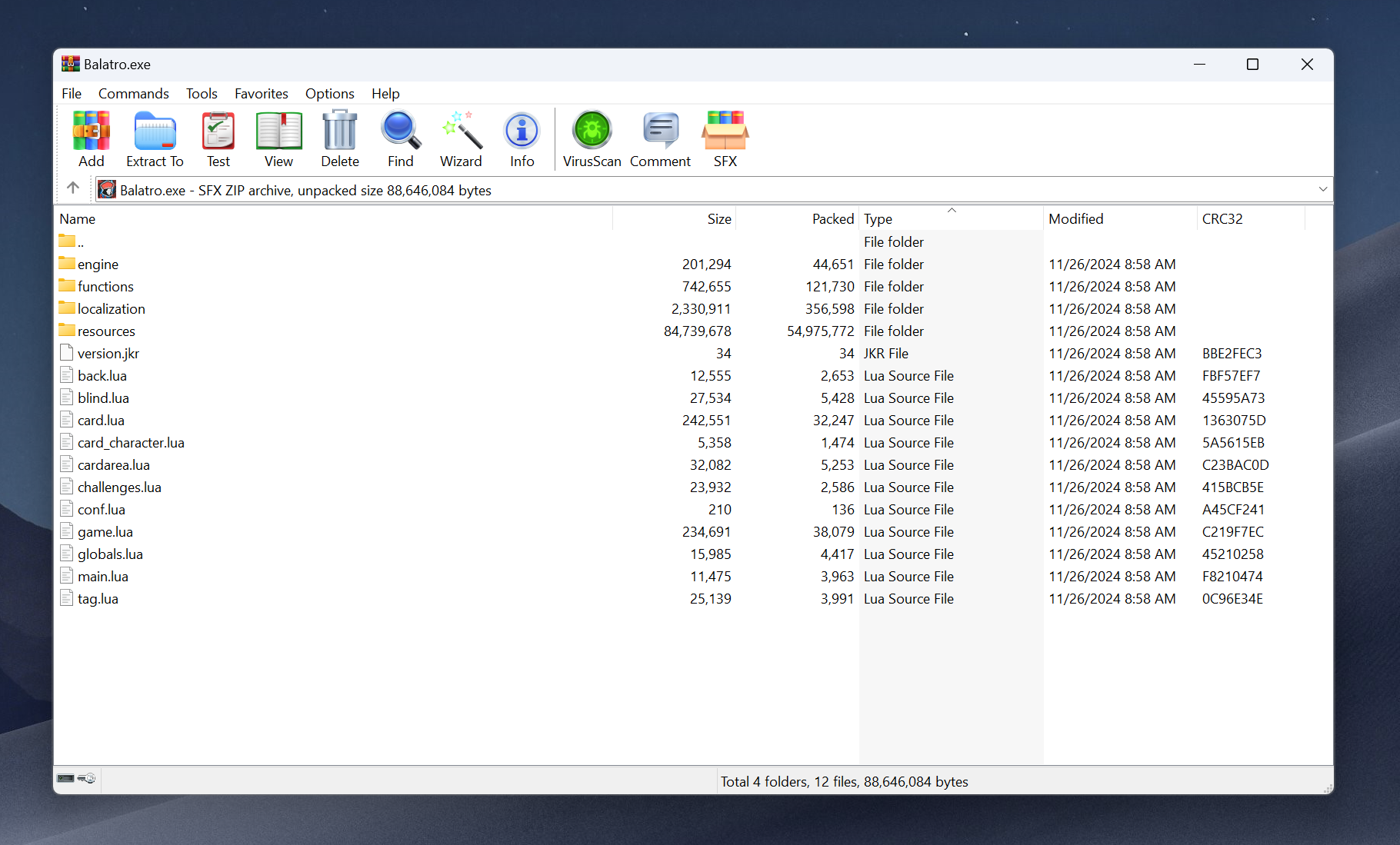Click the resources size value 84,739,678
Image resolution: width=1400 pixels, height=845 pixels.
click(x=698, y=331)
